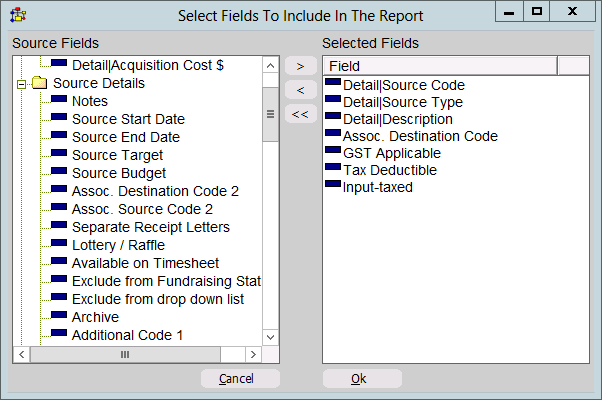This screenshot has width=602, height=400.
Task: Select Lottery / Raffle field
Action: (x=118, y=245)
